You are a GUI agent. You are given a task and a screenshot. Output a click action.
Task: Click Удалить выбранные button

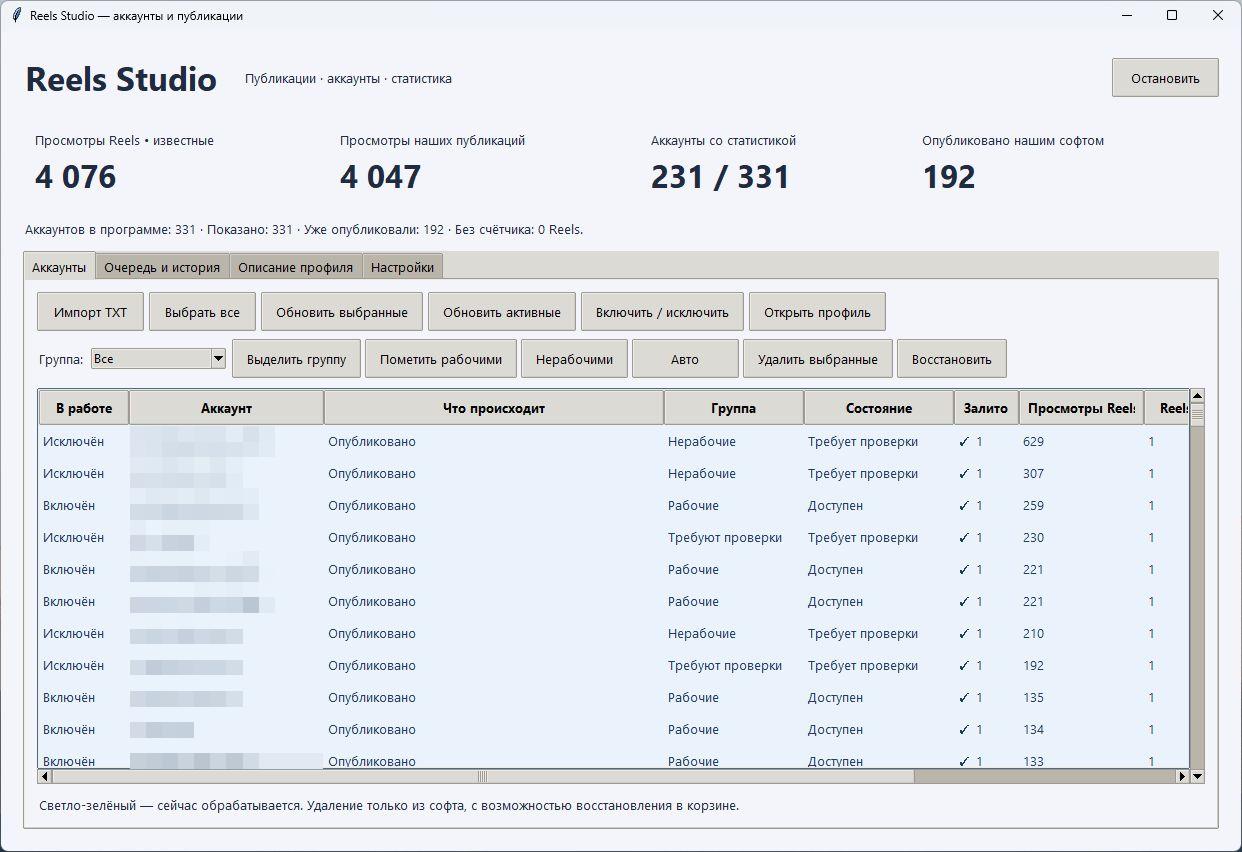point(818,359)
